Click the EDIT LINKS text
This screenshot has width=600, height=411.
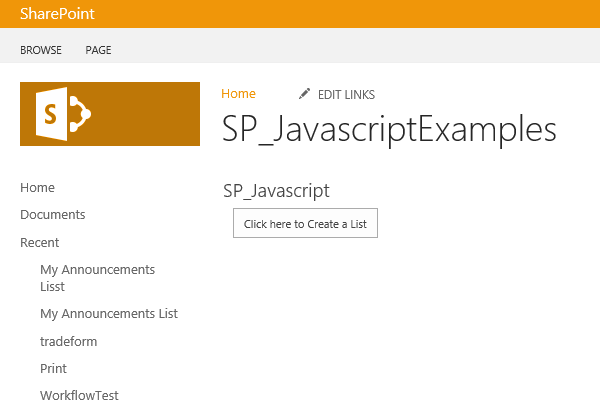point(346,94)
